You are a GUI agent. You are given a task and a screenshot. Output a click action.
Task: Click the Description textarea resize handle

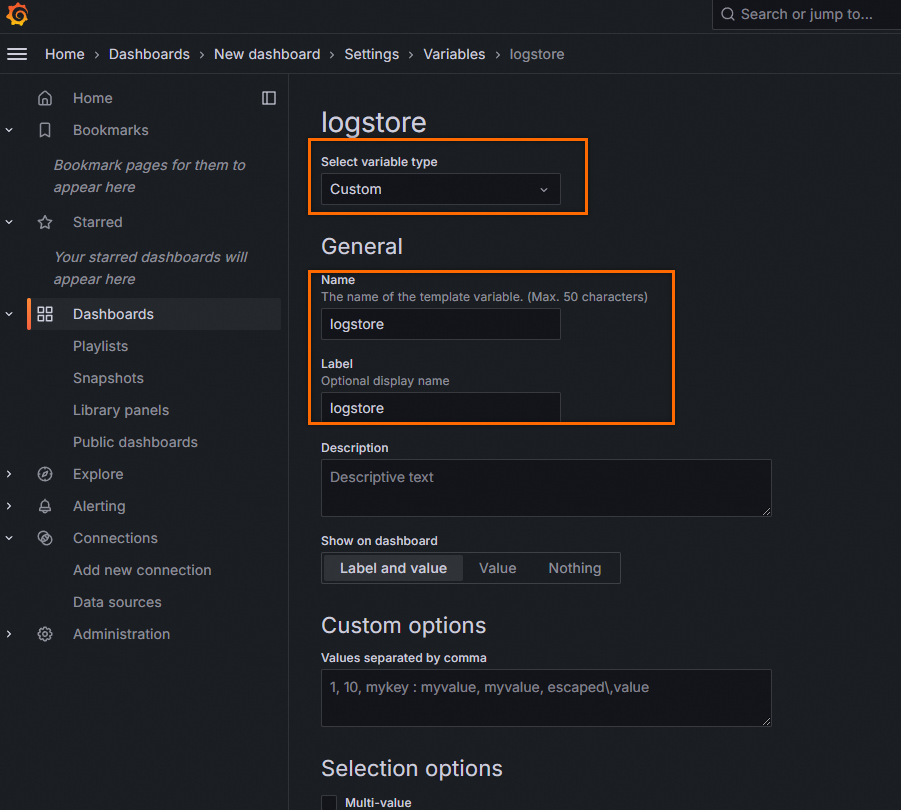click(767, 511)
